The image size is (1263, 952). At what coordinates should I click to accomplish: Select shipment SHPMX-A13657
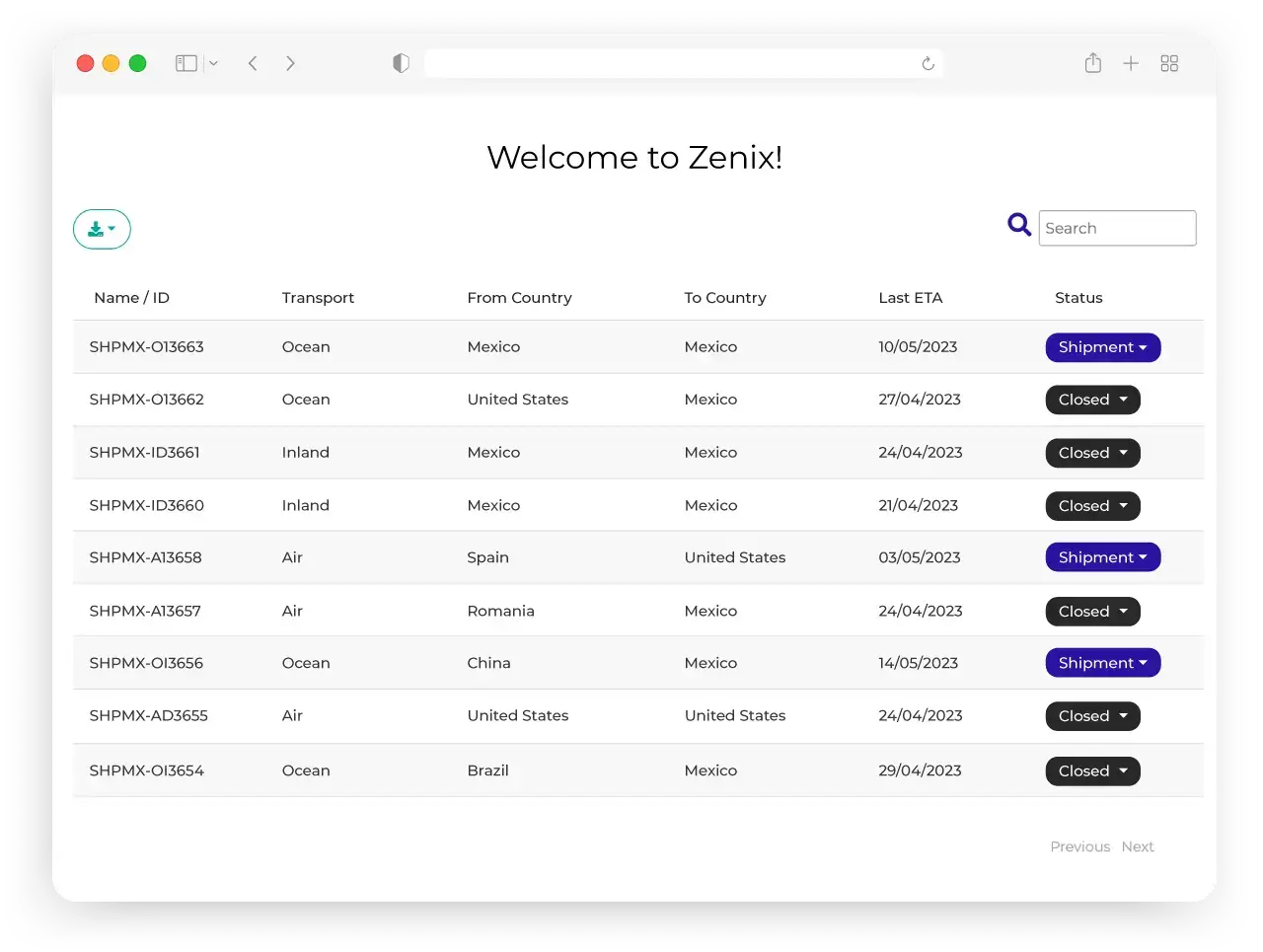pyautogui.click(x=145, y=612)
